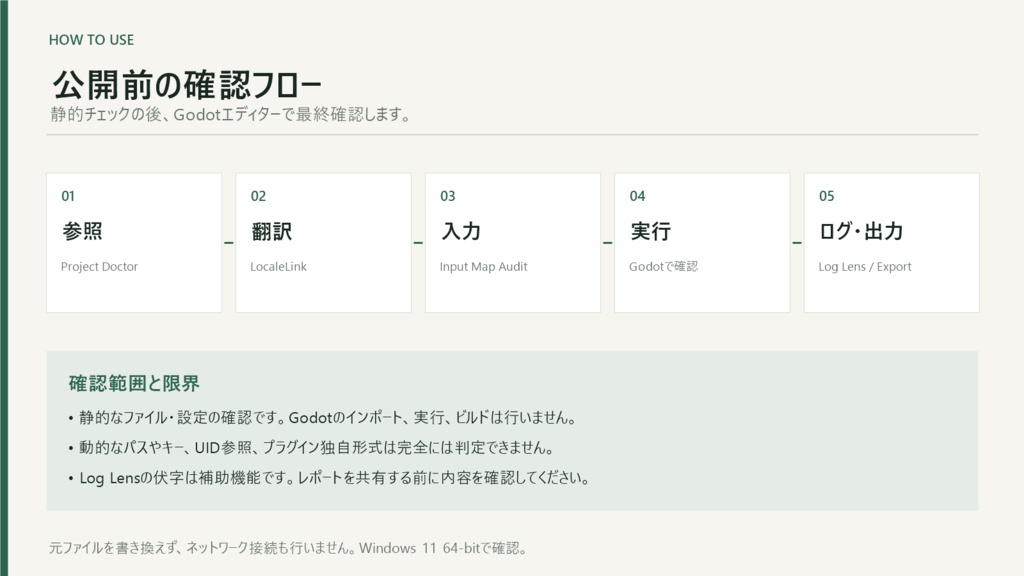
Task: Click the '参照' step heading
Action: (x=82, y=231)
